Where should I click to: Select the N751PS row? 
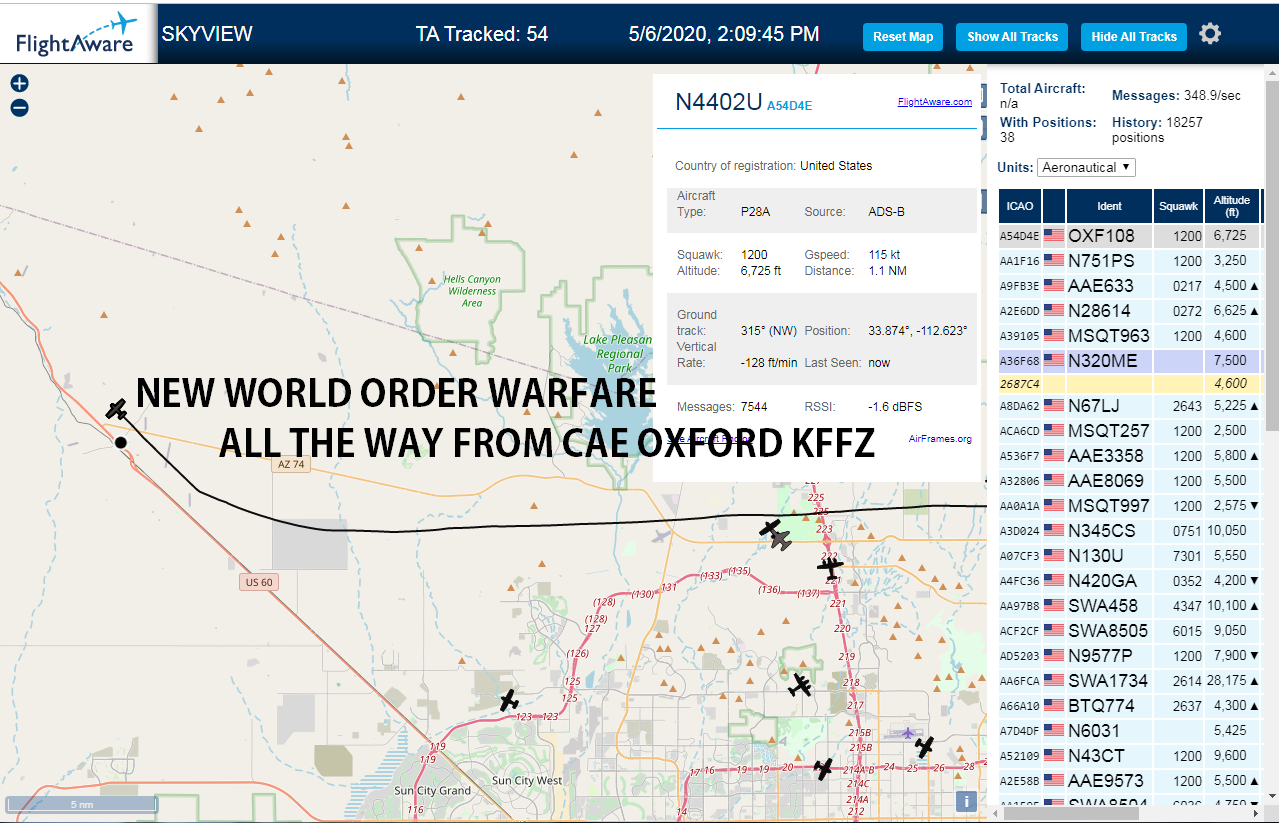click(1130, 261)
